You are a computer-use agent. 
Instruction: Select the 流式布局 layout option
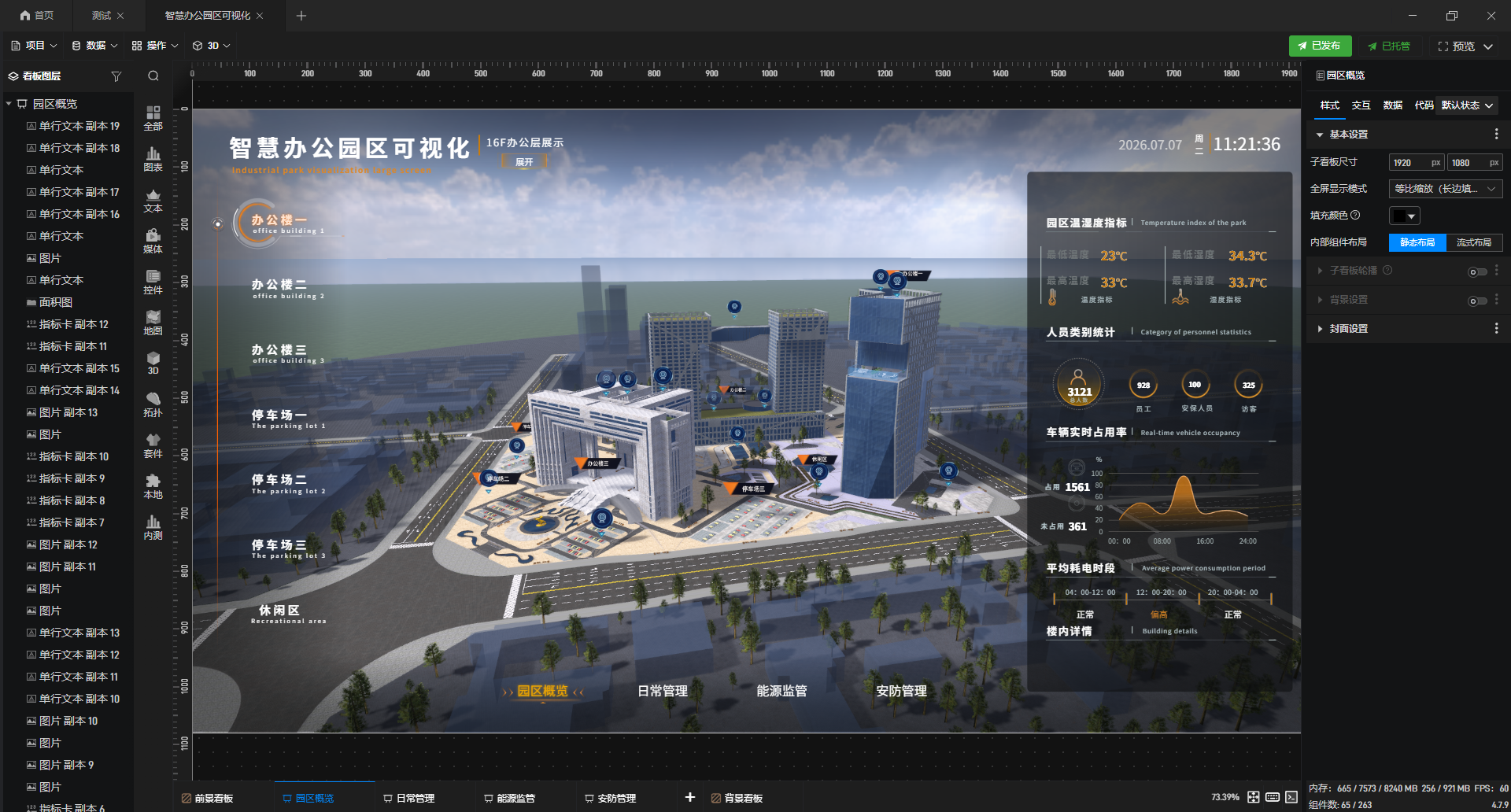pos(1474,242)
